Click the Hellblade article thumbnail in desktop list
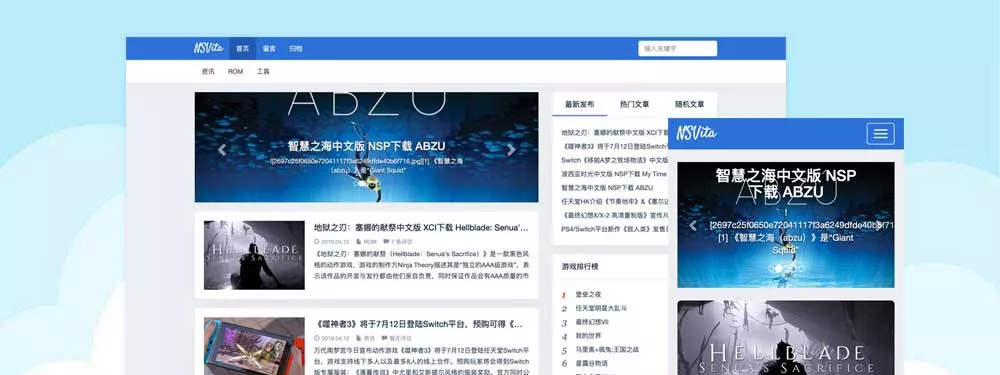 pos(254,255)
